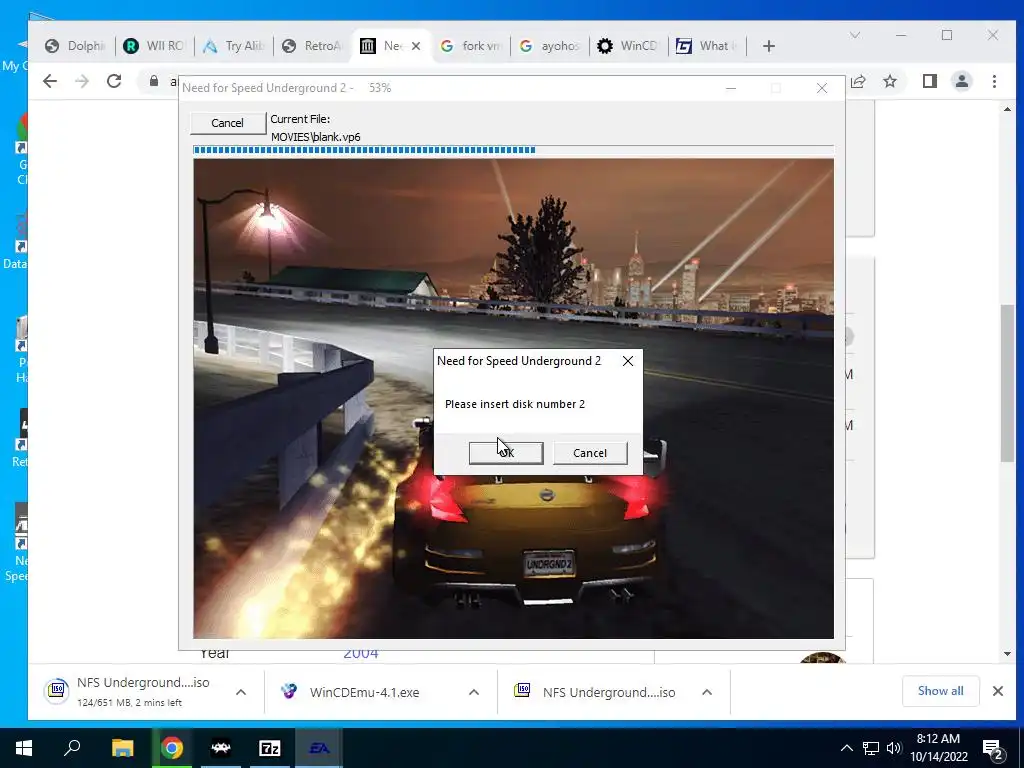Bookmark this page with star icon
Screen dimensions: 1024x768
coord(889,81)
